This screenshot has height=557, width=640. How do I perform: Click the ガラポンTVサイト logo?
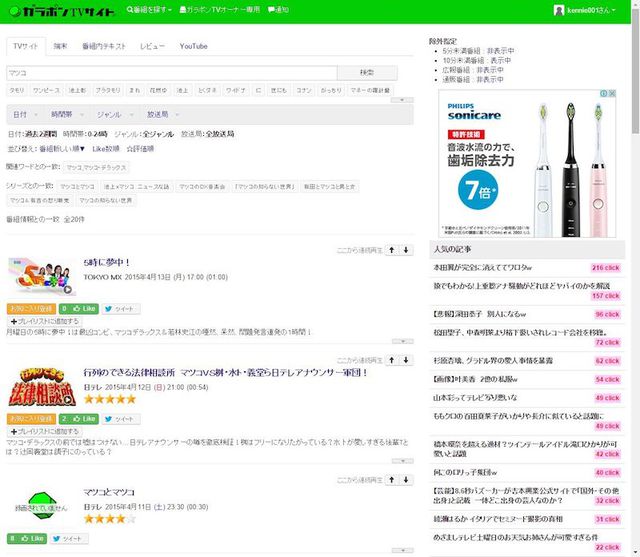[59, 11]
